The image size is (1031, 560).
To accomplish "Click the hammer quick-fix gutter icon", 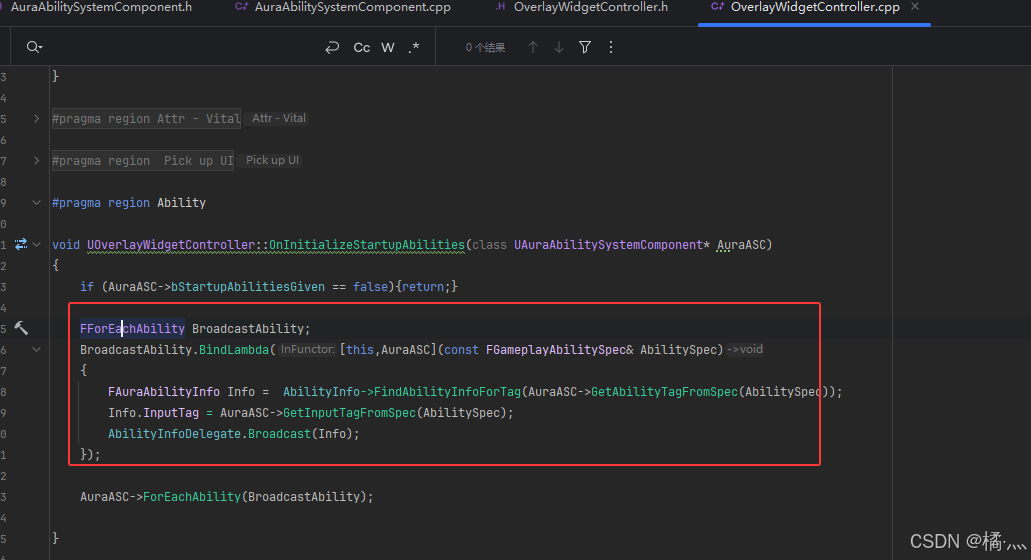I will pos(21,328).
